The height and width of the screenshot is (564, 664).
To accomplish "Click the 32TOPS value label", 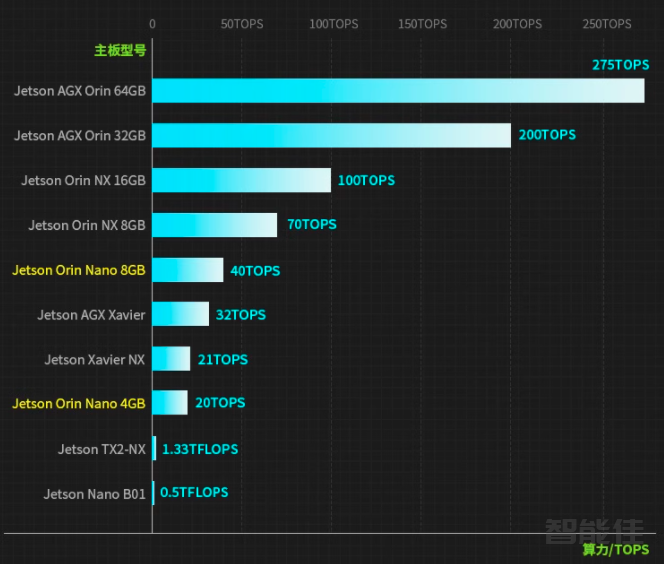I will [x=241, y=315].
